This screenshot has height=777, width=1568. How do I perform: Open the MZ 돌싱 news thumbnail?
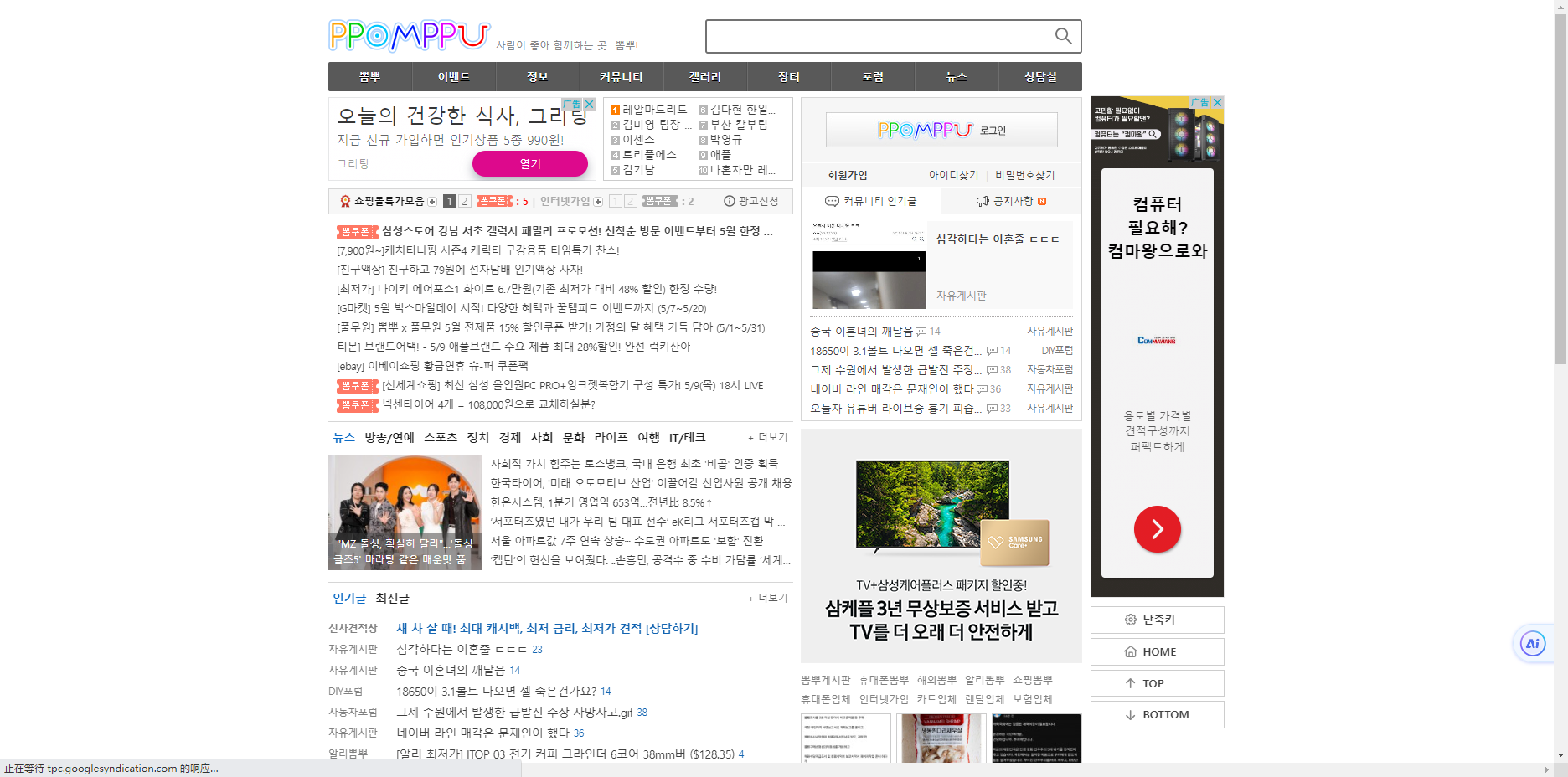405,512
